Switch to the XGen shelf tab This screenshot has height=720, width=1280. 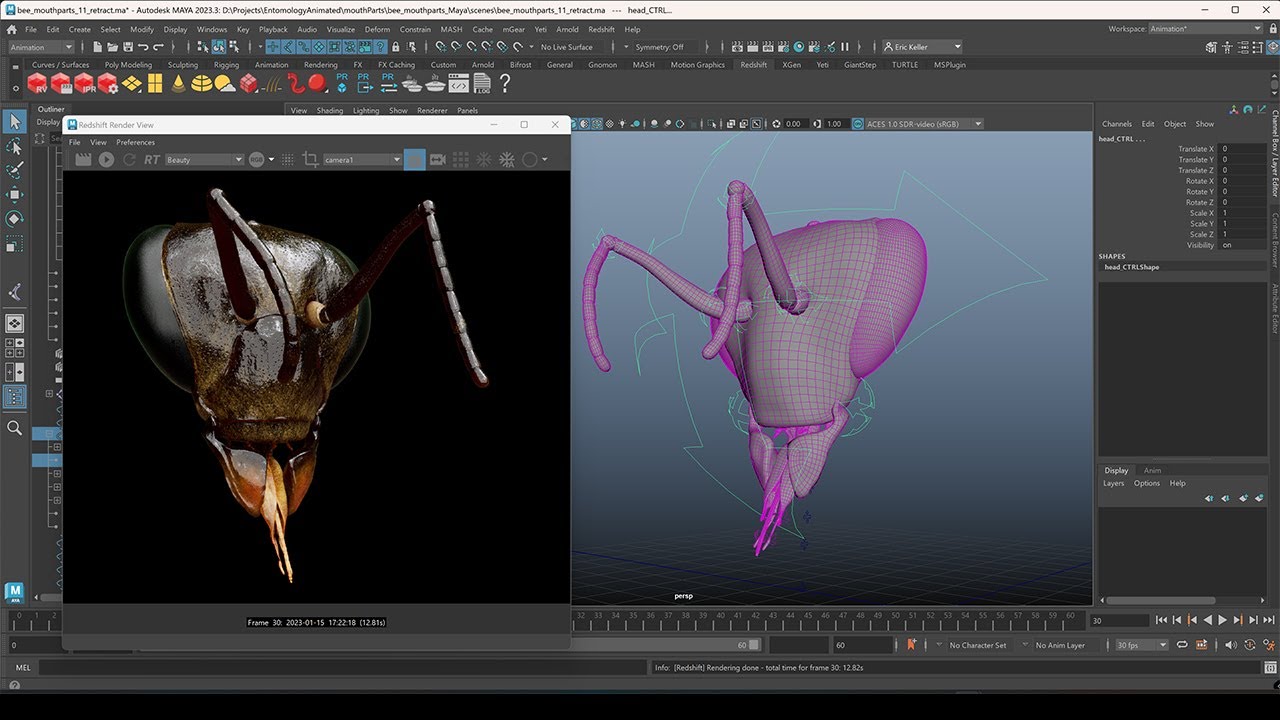coord(791,65)
